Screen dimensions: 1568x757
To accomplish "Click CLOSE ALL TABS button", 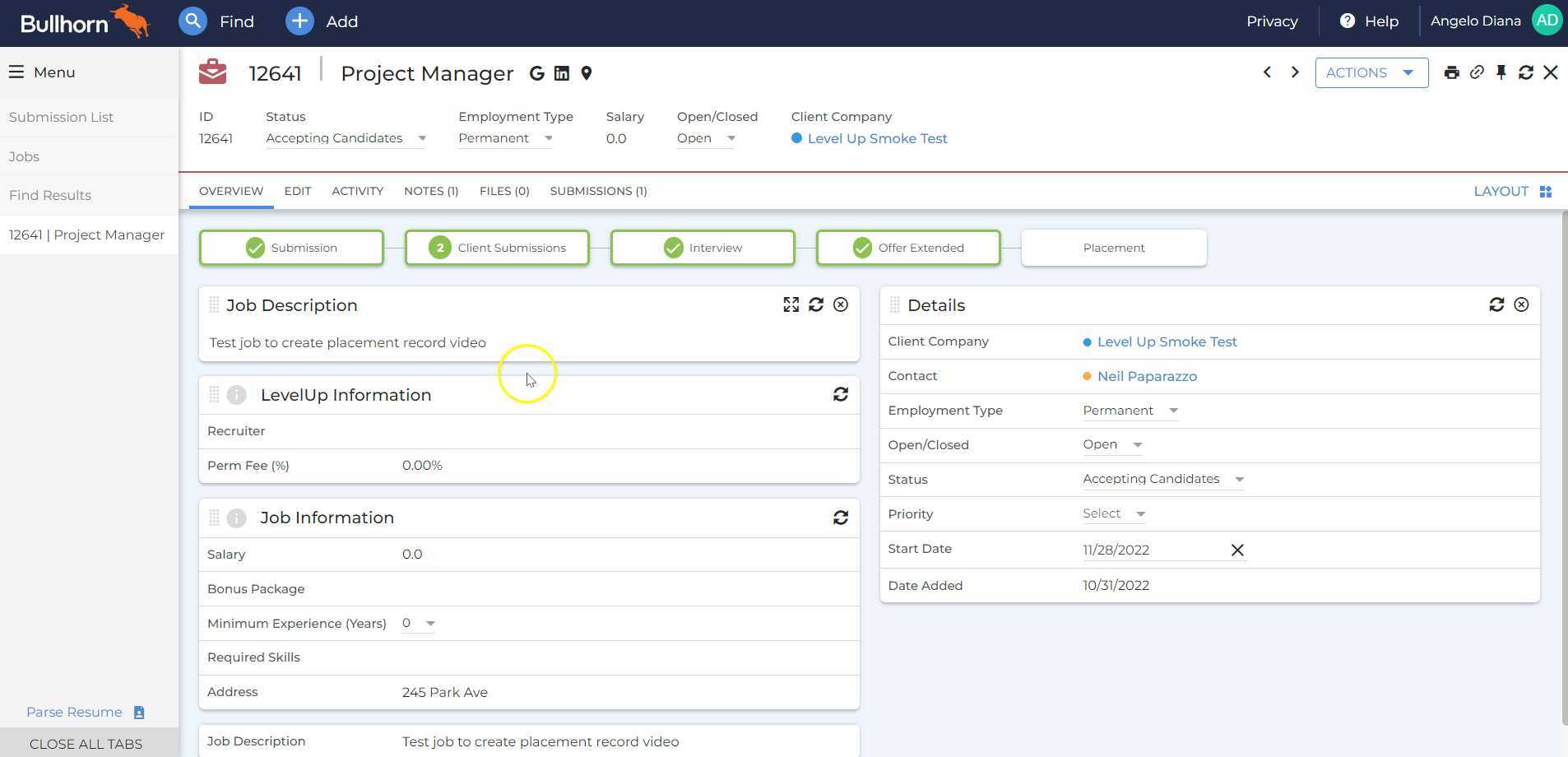I will tap(86, 744).
